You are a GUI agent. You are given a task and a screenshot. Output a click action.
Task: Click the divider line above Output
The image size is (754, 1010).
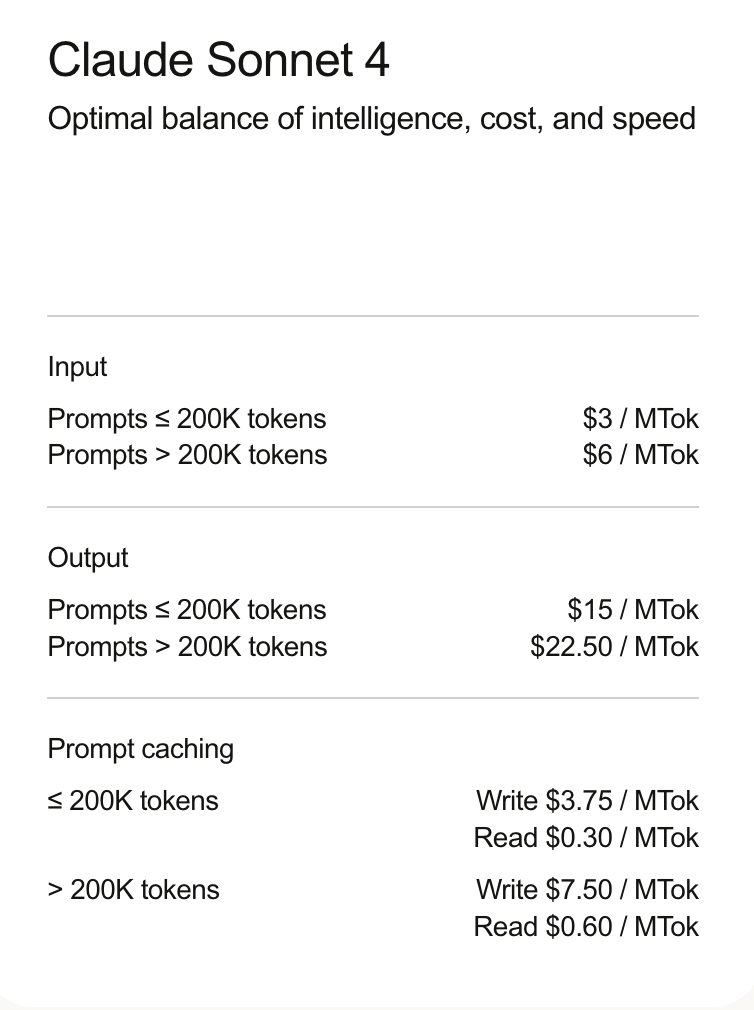(372, 507)
